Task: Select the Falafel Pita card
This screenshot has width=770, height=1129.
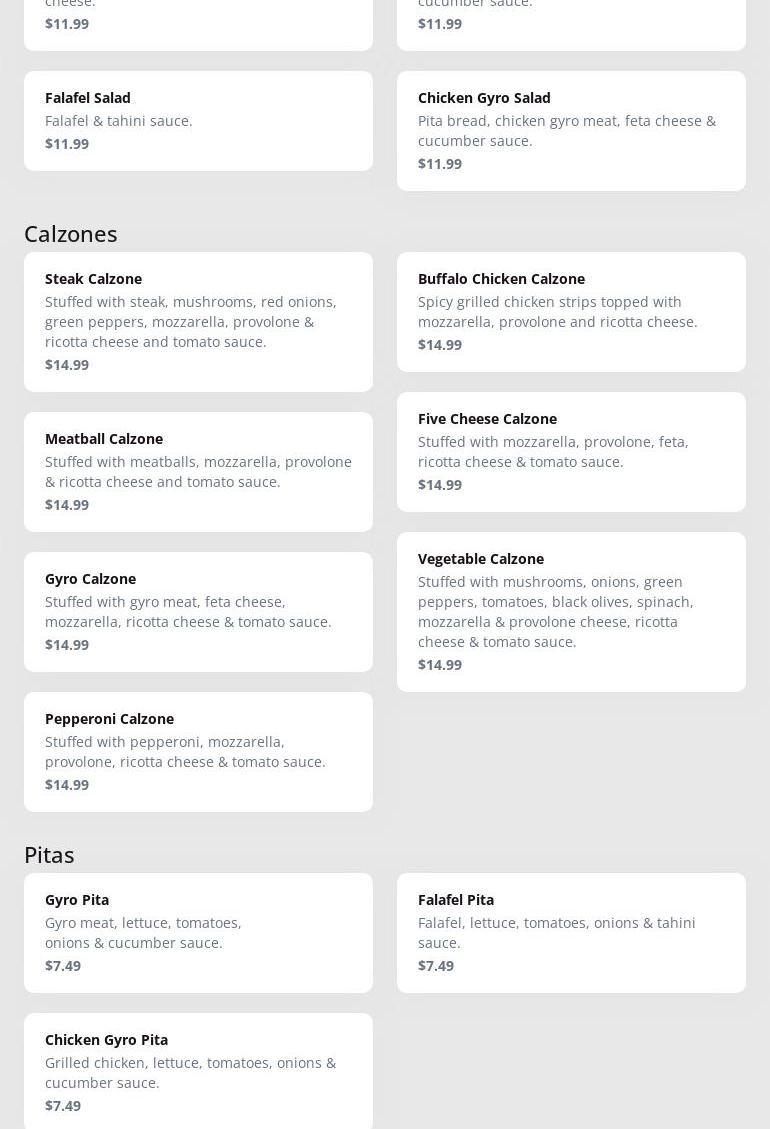Action: tap(571, 932)
